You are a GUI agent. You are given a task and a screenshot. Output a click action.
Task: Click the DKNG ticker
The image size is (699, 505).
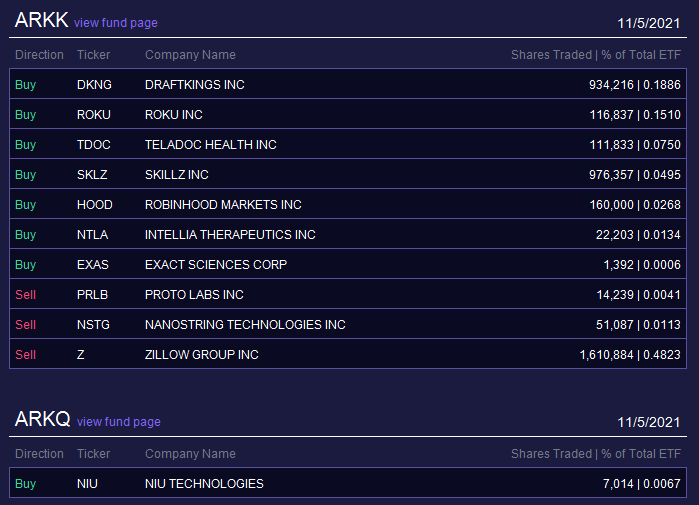[94, 85]
